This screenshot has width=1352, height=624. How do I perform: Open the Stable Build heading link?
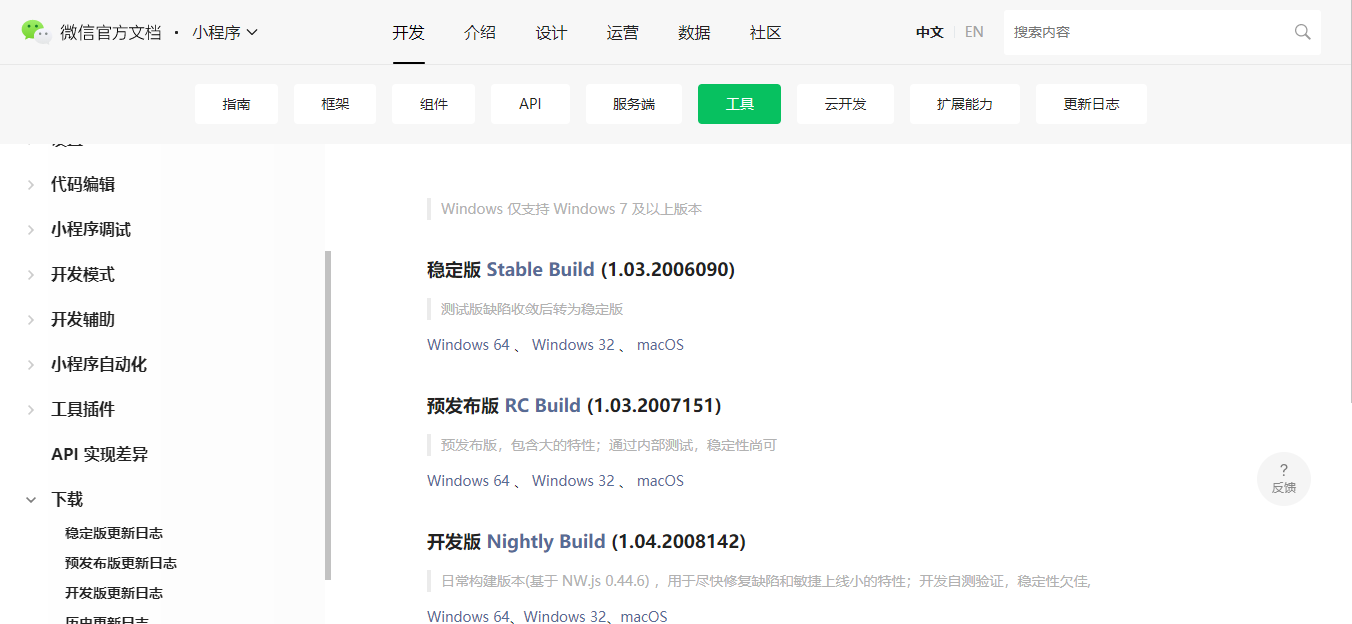coord(540,270)
